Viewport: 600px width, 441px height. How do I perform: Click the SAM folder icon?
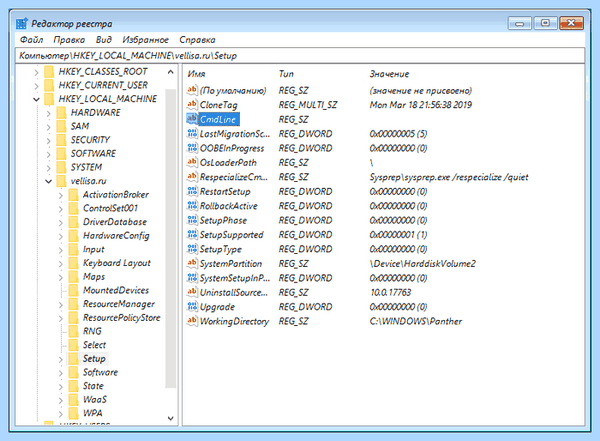[x=61, y=126]
